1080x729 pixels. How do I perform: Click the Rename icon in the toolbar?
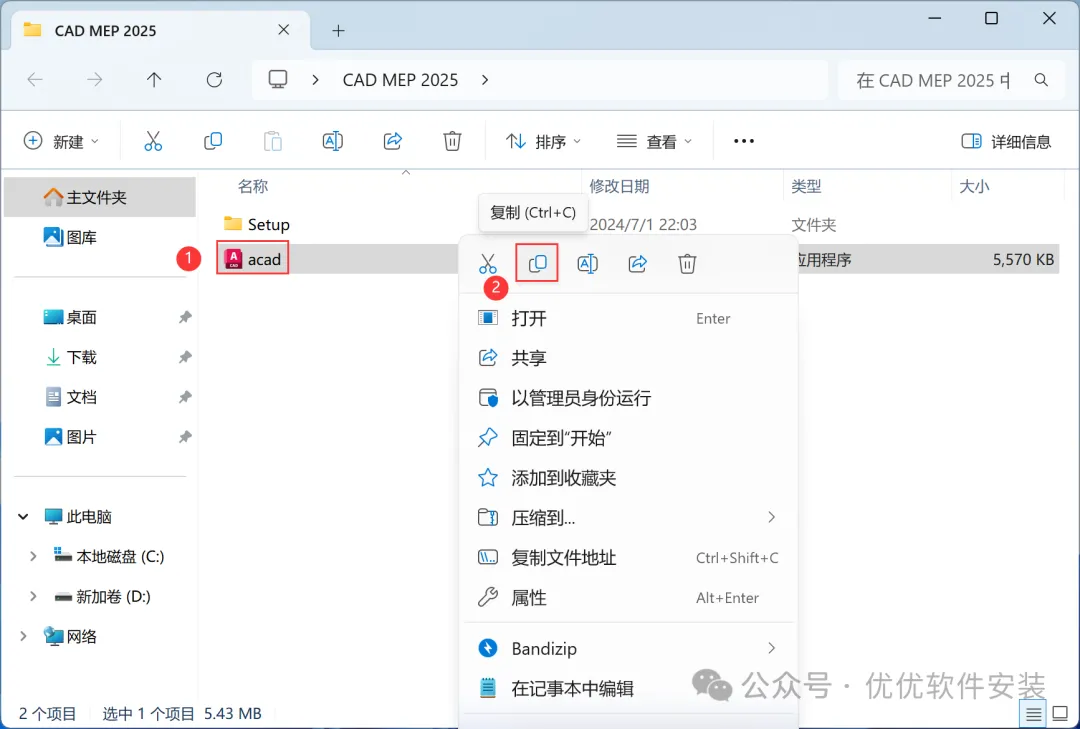pyautogui.click(x=333, y=141)
